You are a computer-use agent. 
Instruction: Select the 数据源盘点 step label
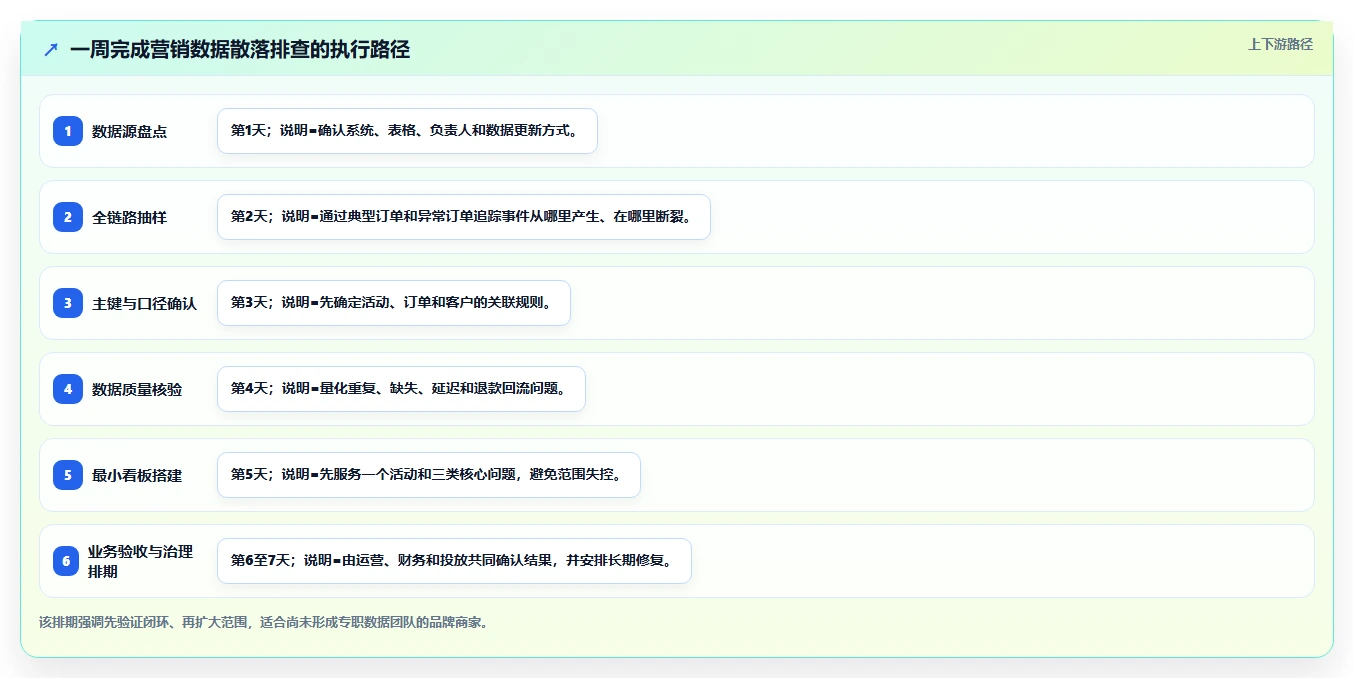tap(130, 131)
